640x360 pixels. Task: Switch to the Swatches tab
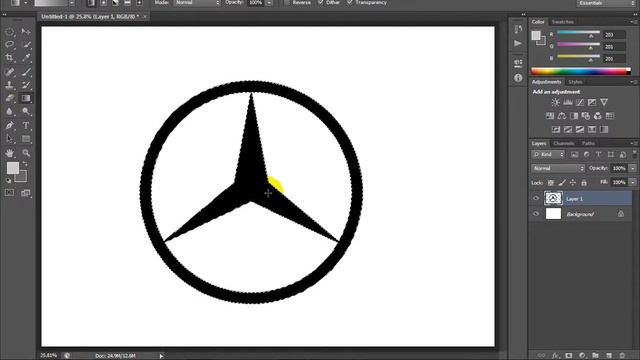(563, 22)
